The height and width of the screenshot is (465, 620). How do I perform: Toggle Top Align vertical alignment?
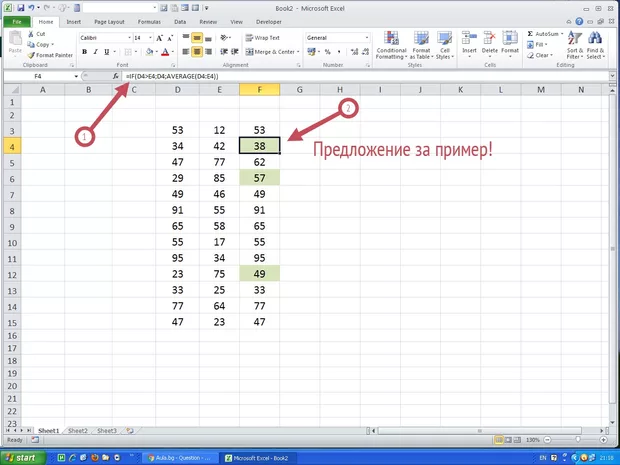[x=185, y=38]
